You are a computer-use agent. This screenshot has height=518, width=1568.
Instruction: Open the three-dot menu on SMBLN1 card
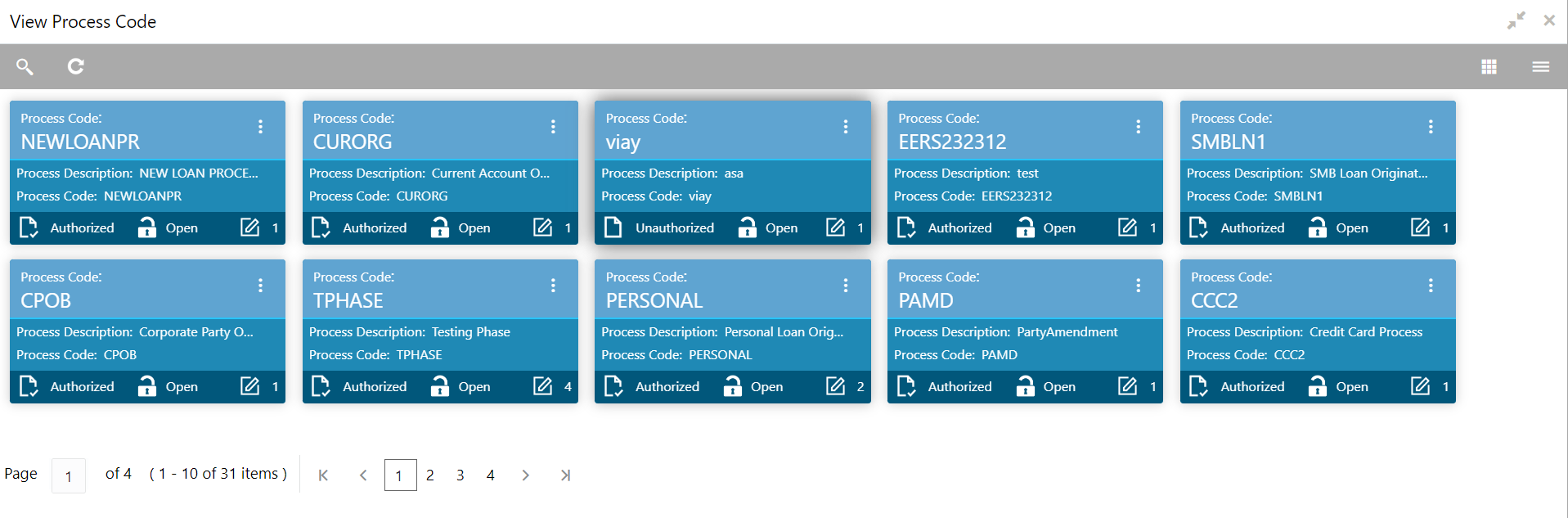coord(1431,127)
